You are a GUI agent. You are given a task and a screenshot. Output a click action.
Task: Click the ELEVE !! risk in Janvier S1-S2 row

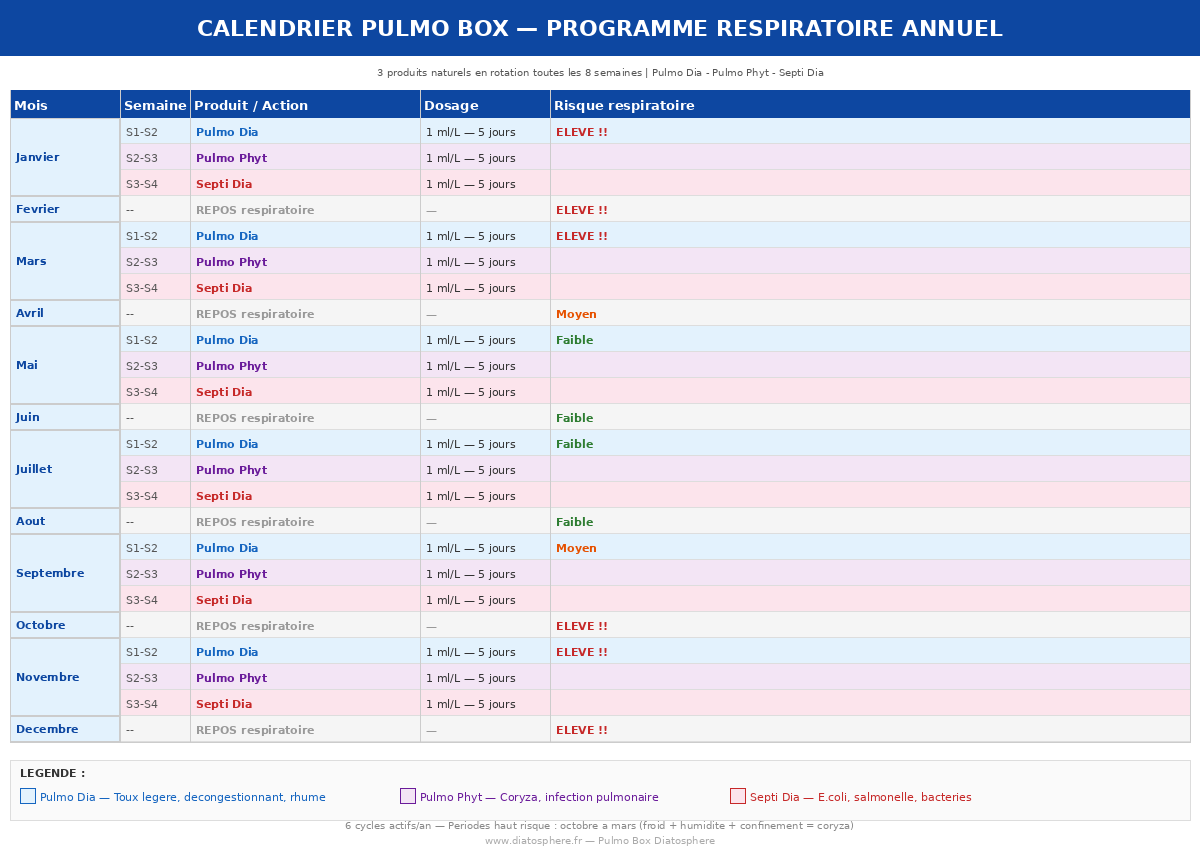point(582,132)
